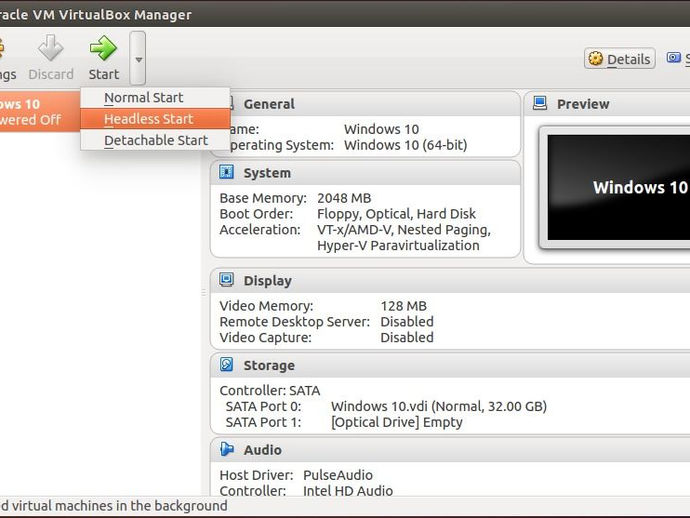The image size is (690, 518).
Task: Click 'Windows 10.vdi (Normal, 32.00 GB)' entry
Action: [x=439, y=406]
